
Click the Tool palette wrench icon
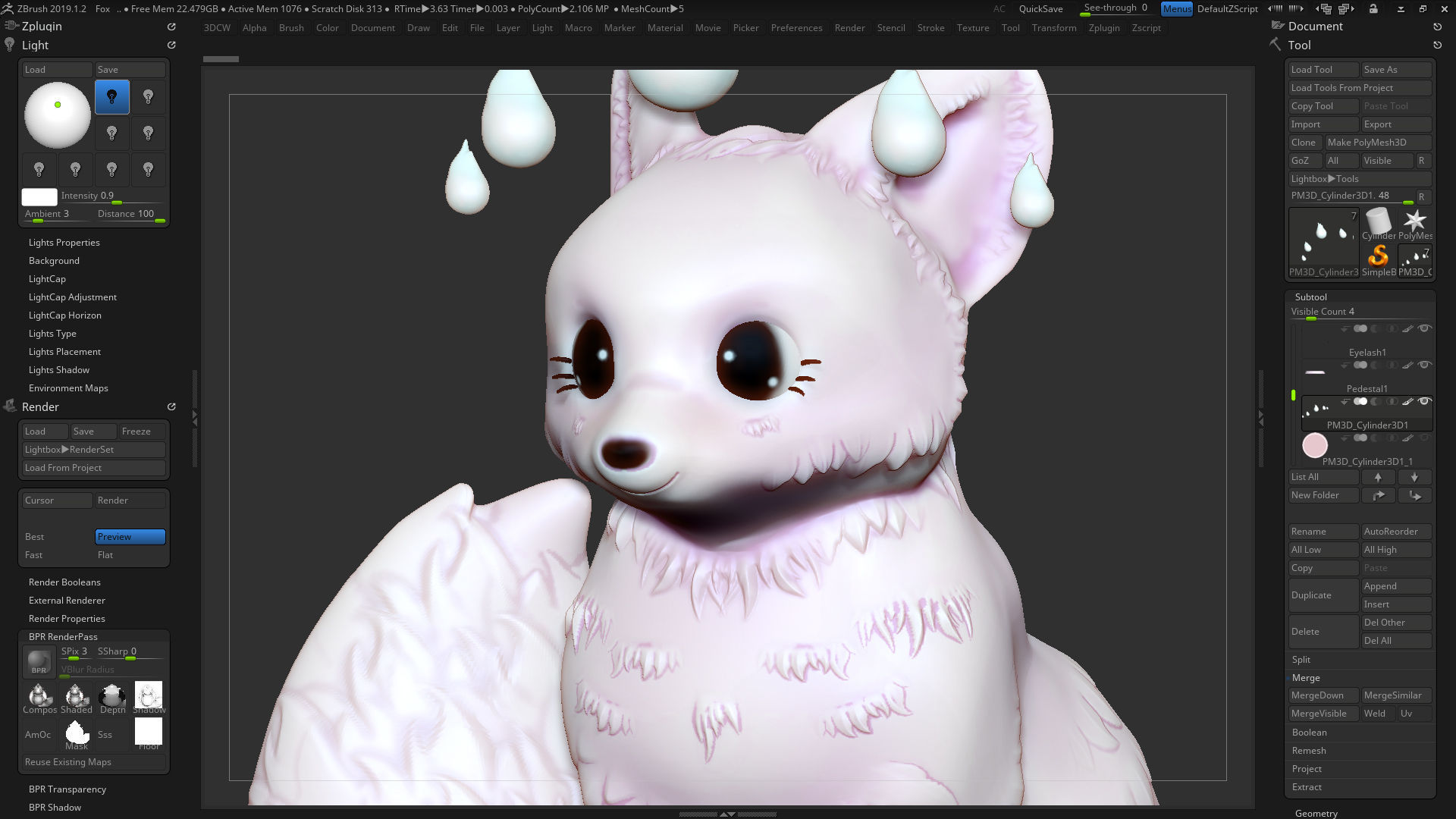coord(1276,45)
